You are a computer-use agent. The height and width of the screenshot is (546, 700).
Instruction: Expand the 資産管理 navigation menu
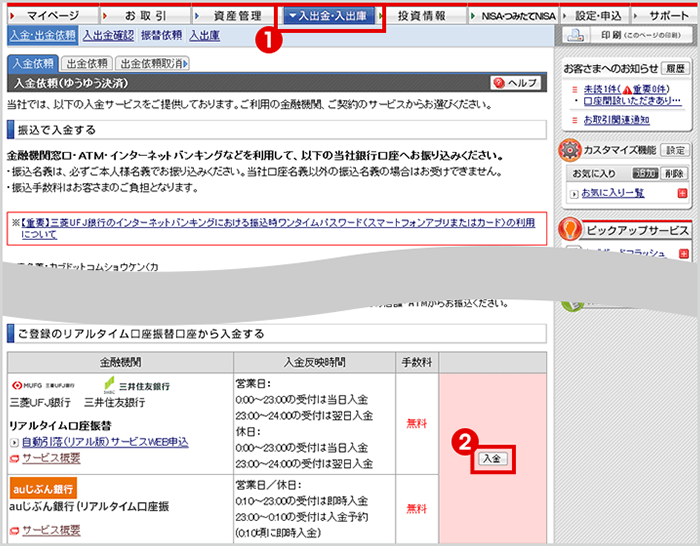point(230,16)
